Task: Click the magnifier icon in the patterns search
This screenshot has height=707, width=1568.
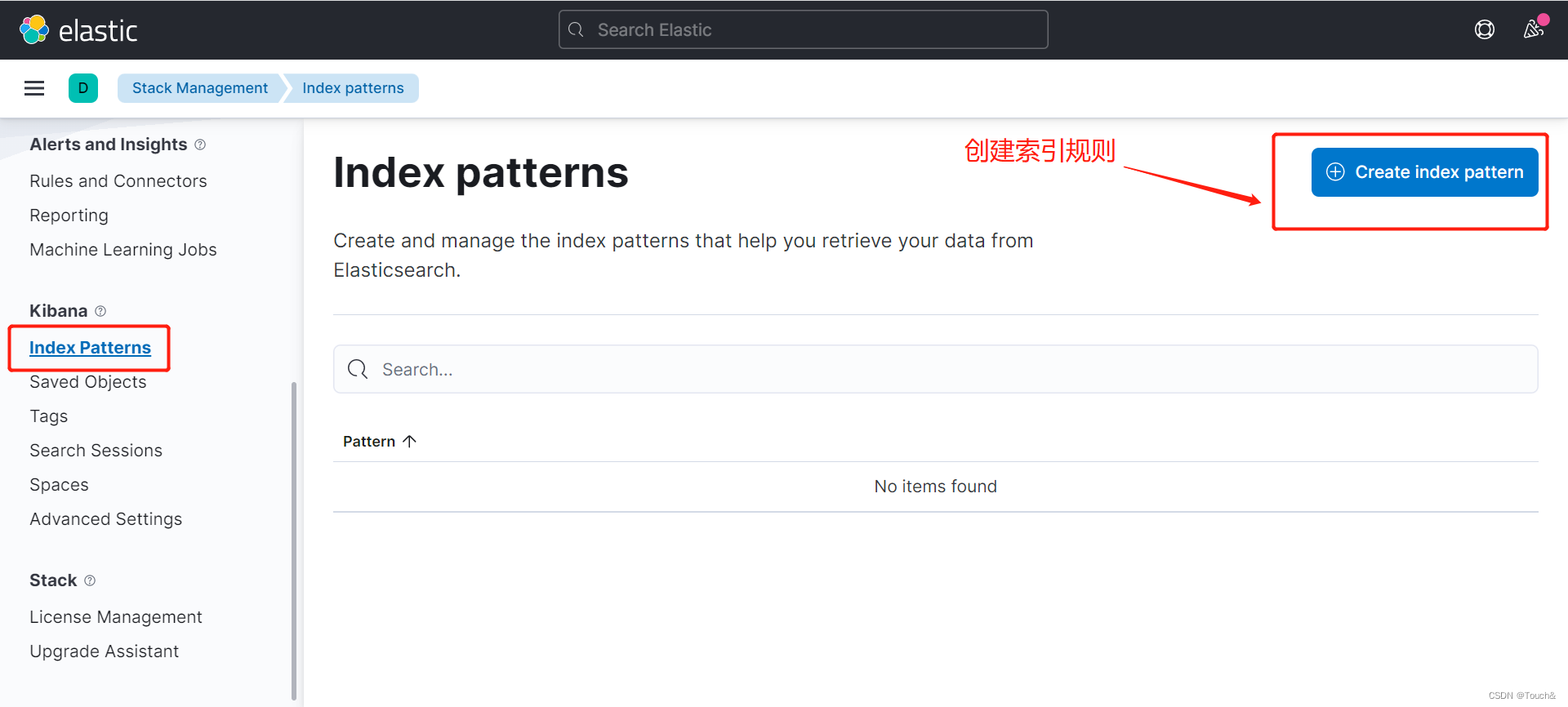Action: [x=358, y=370]
